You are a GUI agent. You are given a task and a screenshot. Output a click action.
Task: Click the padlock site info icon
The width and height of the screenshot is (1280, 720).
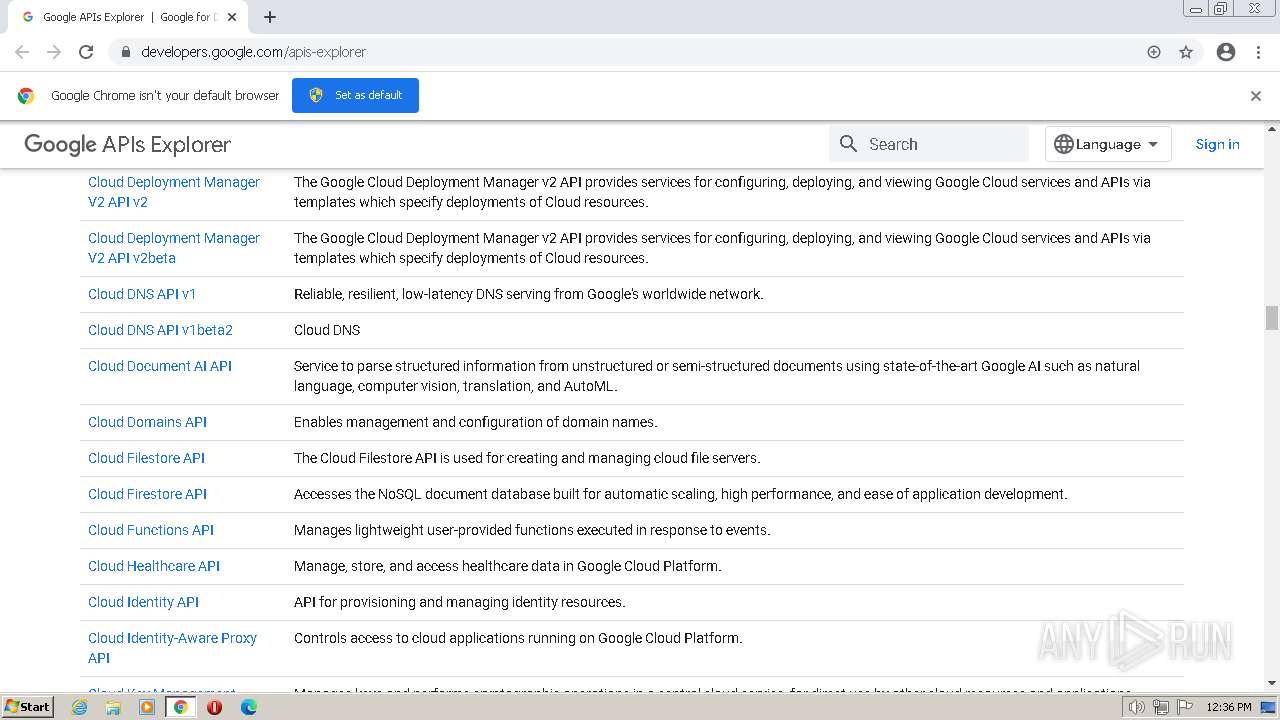[126, 52]
